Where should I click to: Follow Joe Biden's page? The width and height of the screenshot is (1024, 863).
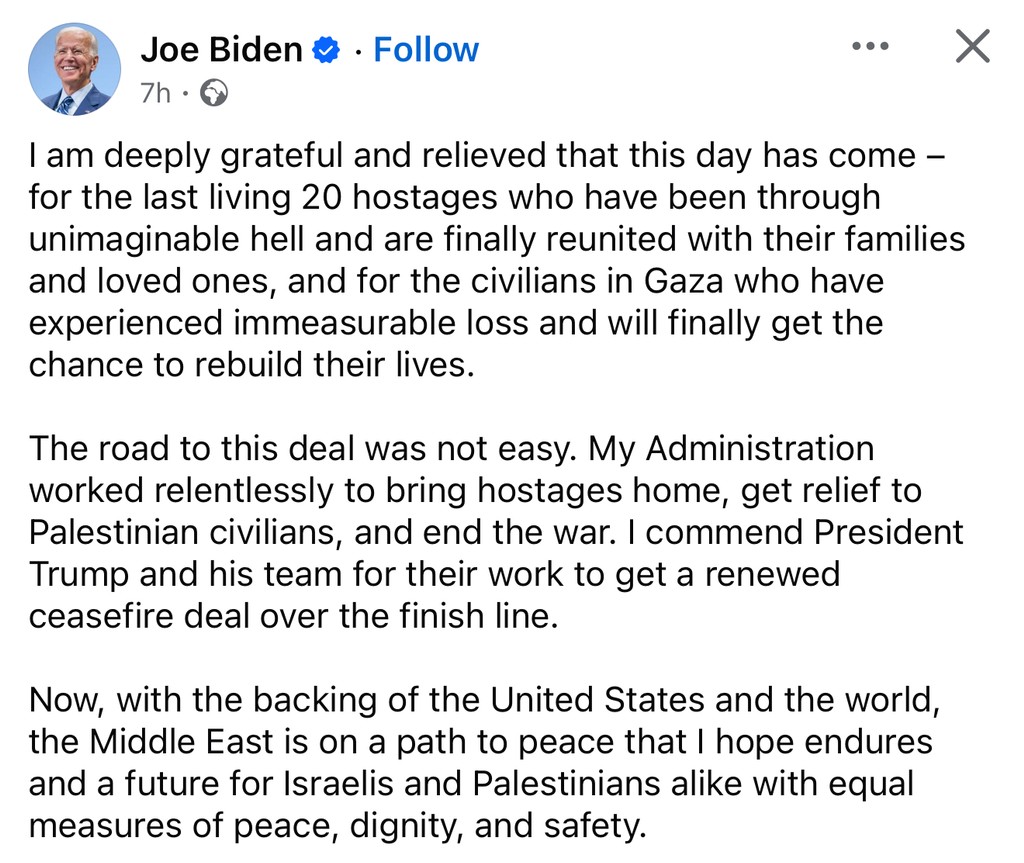coord(426,49)
